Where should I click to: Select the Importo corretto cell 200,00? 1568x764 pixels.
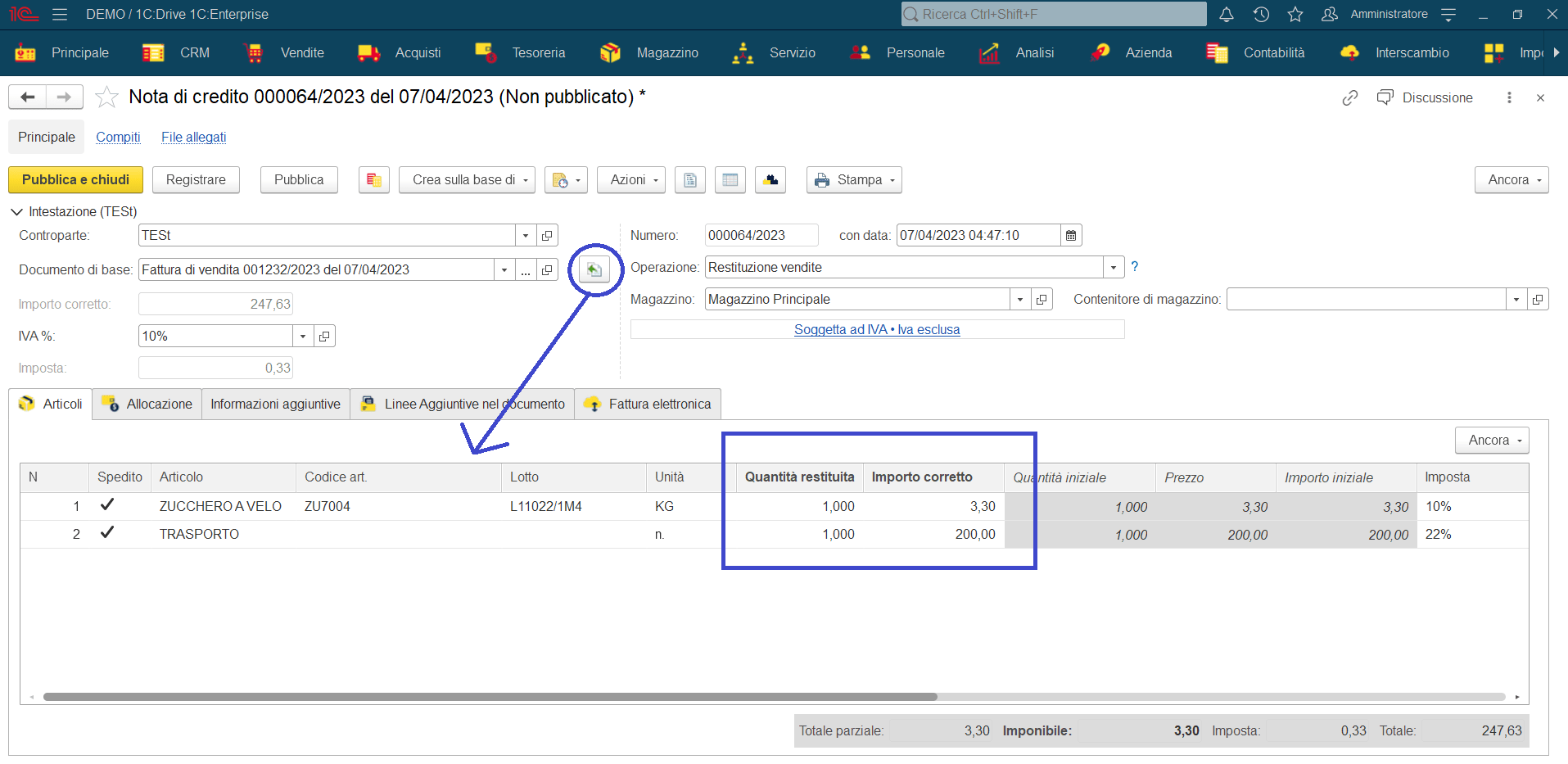[x=933, y=534]
